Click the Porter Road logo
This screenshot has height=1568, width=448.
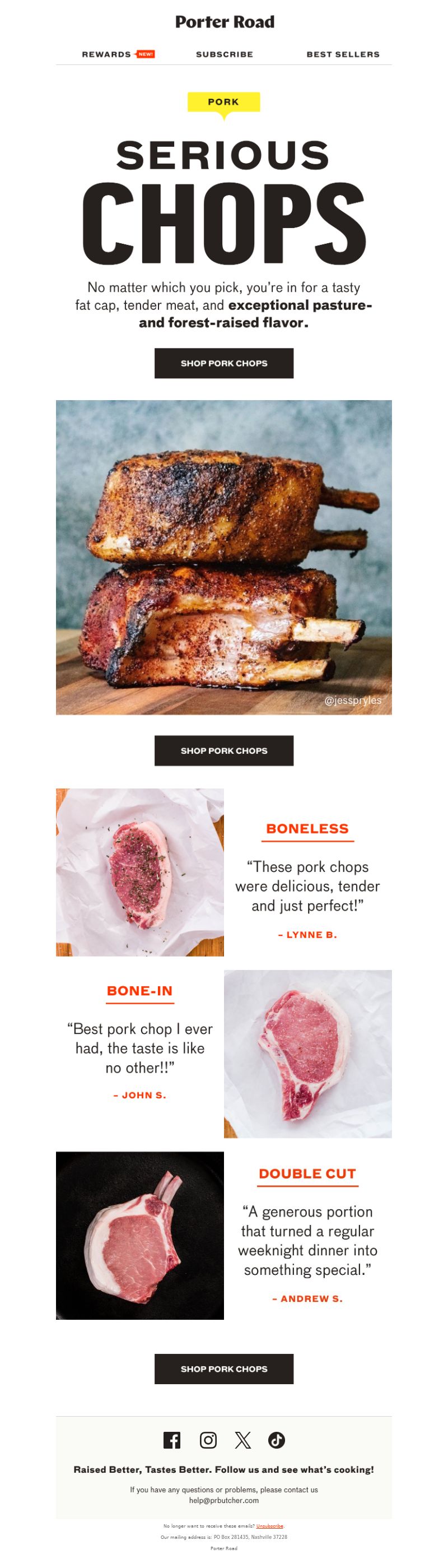point(225,22)
